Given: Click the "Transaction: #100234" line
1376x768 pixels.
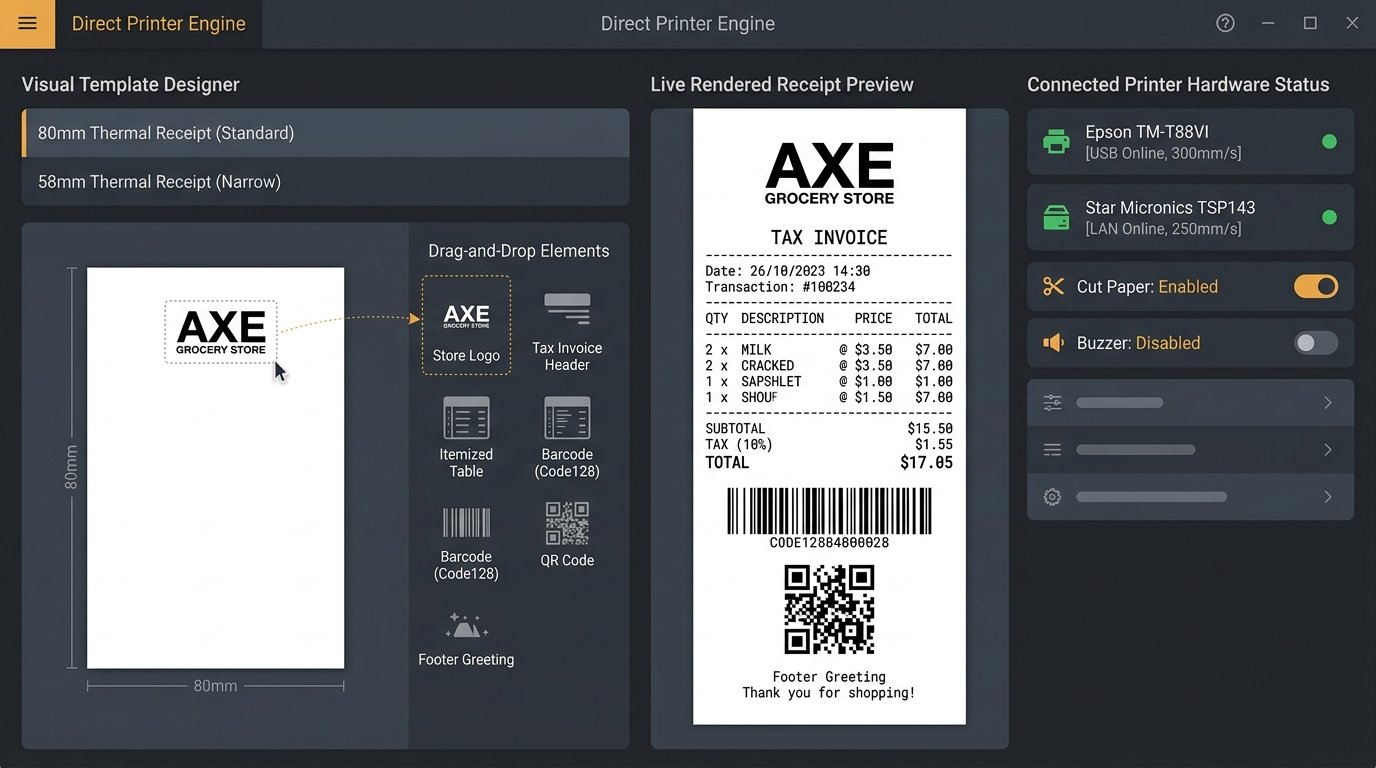Looking at the screenshot, I should 779,287.
